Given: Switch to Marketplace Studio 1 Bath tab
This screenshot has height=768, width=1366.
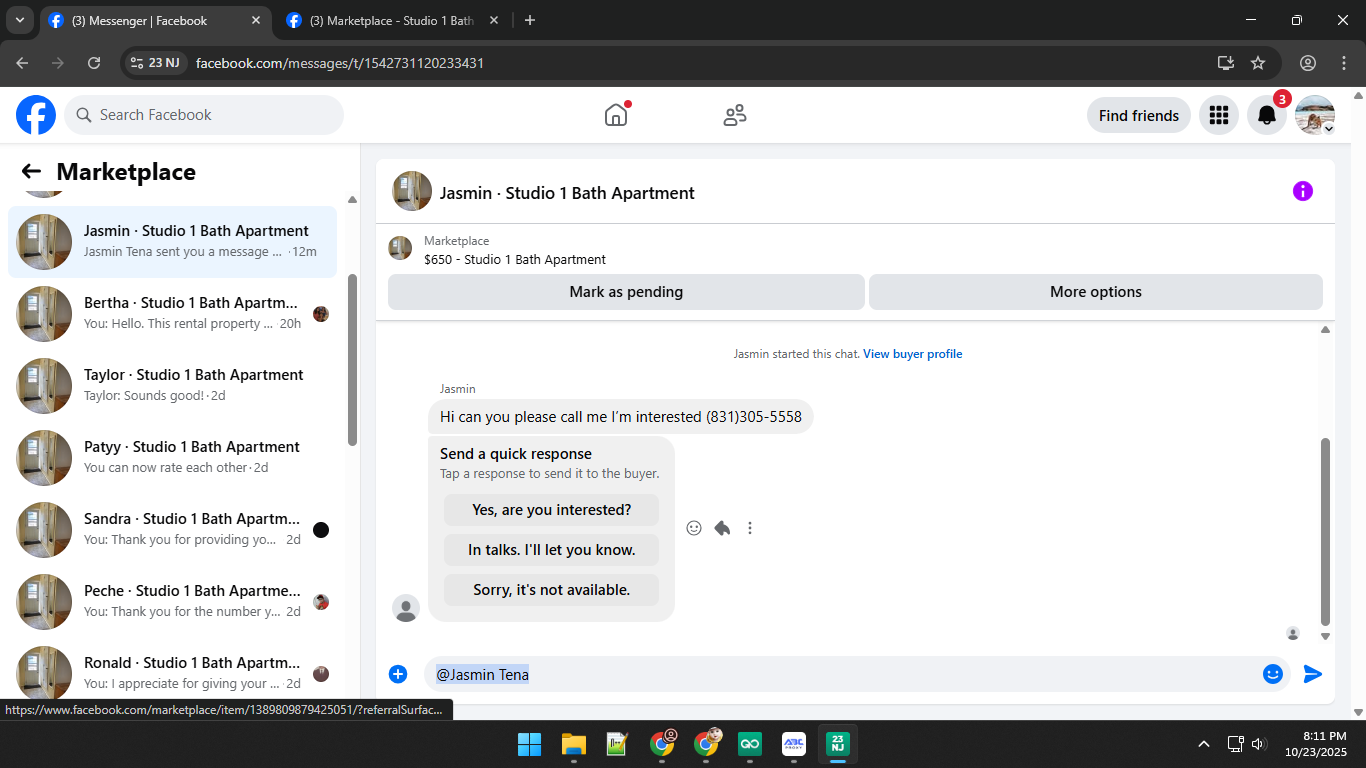Looking at the screenshot, I should point(391,20).
